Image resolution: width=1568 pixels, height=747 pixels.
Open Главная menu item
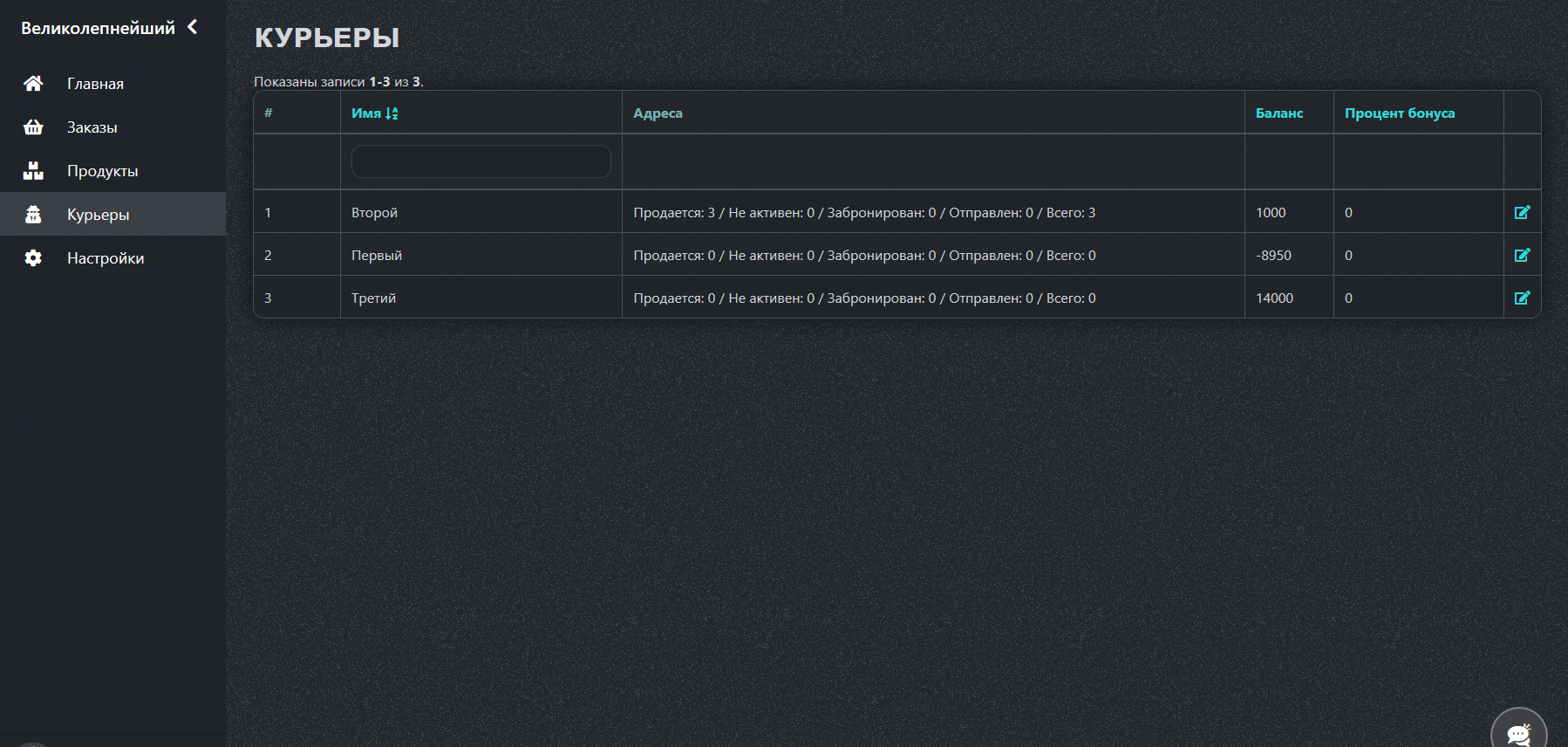[x=95, y=84]
